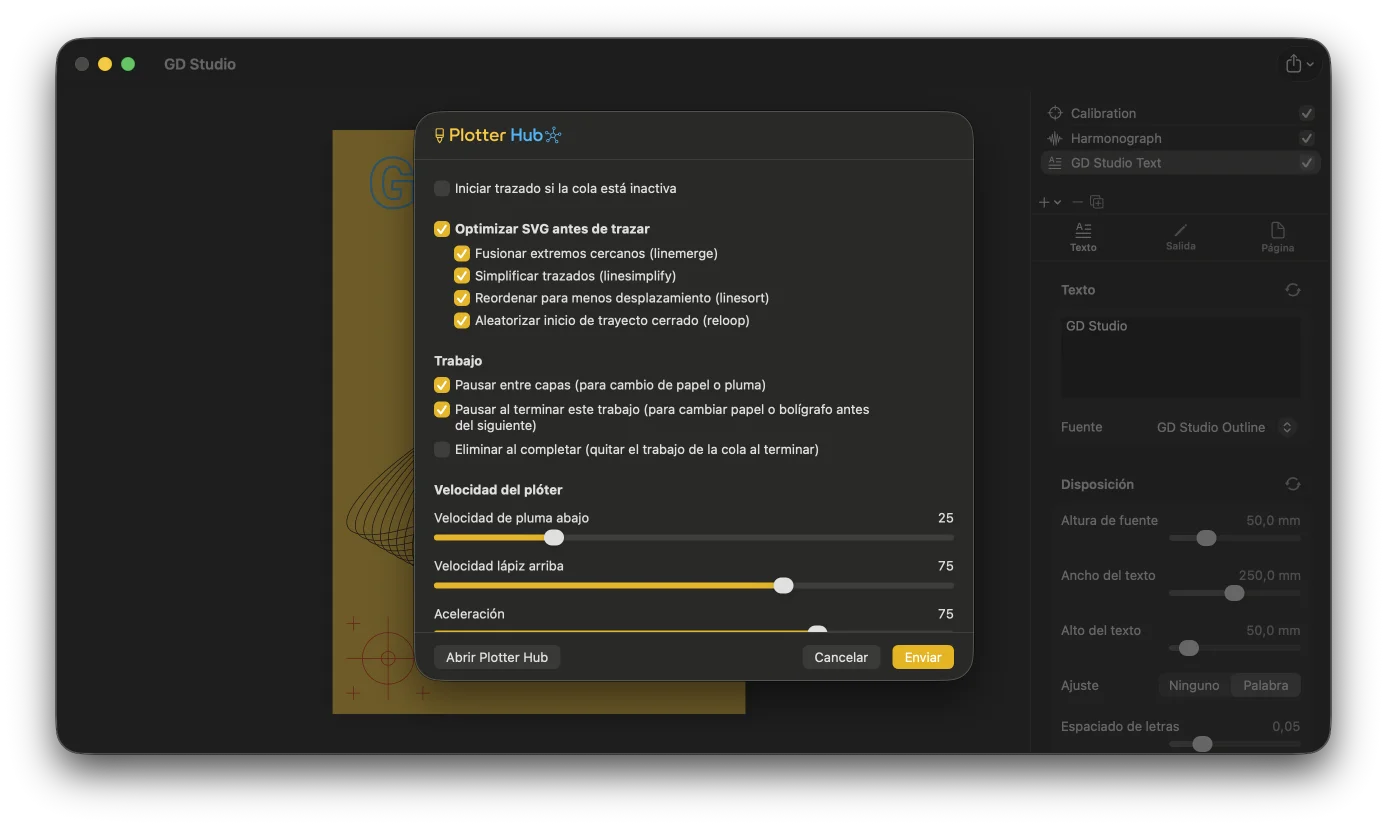1387x828 pixels.
Task: Click the Abrir Plotter Hub button
Action: [497, 657]
